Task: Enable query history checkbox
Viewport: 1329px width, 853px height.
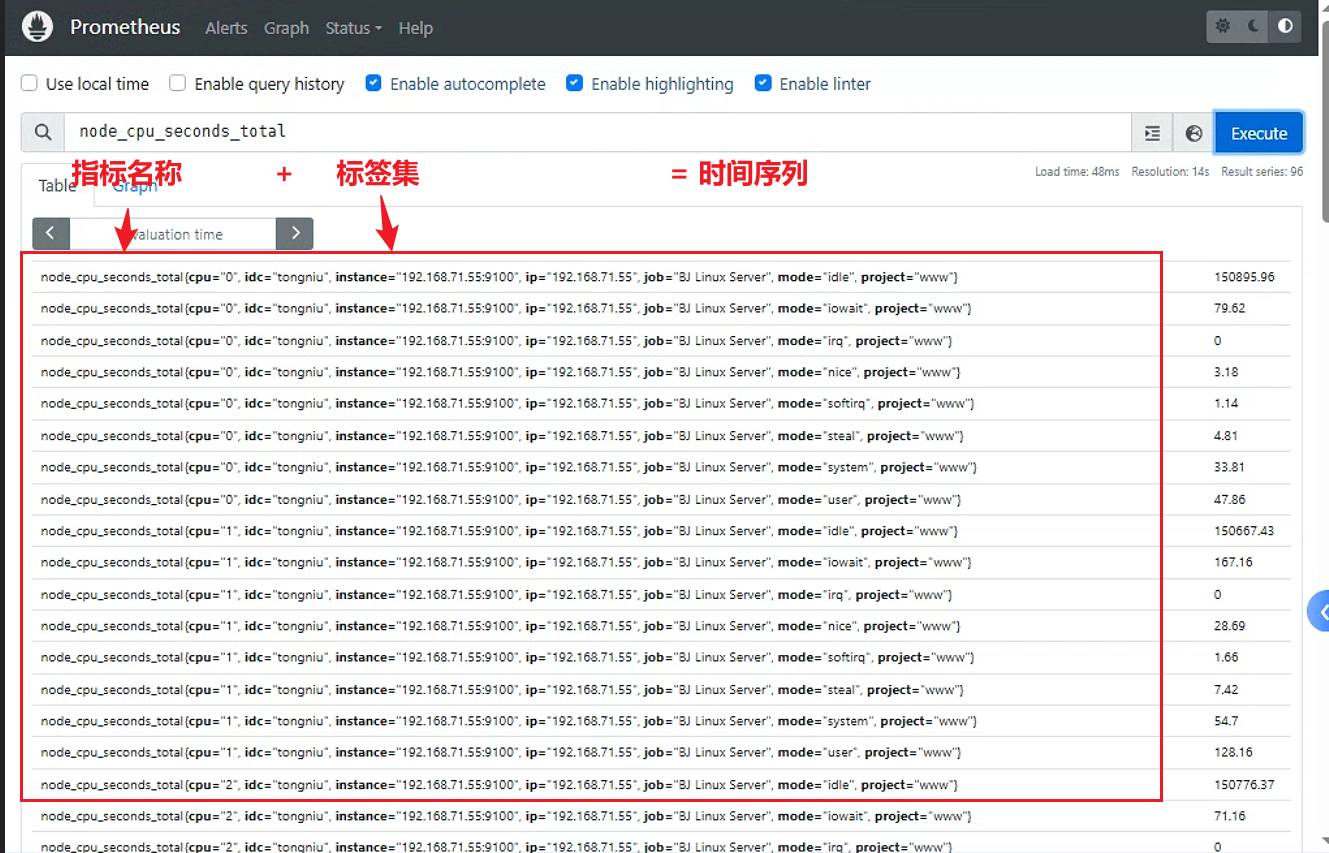Action: [x=178, y=84]
